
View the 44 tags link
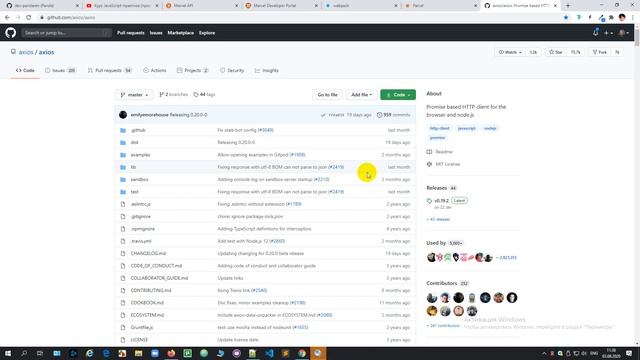tap(204, 94)
